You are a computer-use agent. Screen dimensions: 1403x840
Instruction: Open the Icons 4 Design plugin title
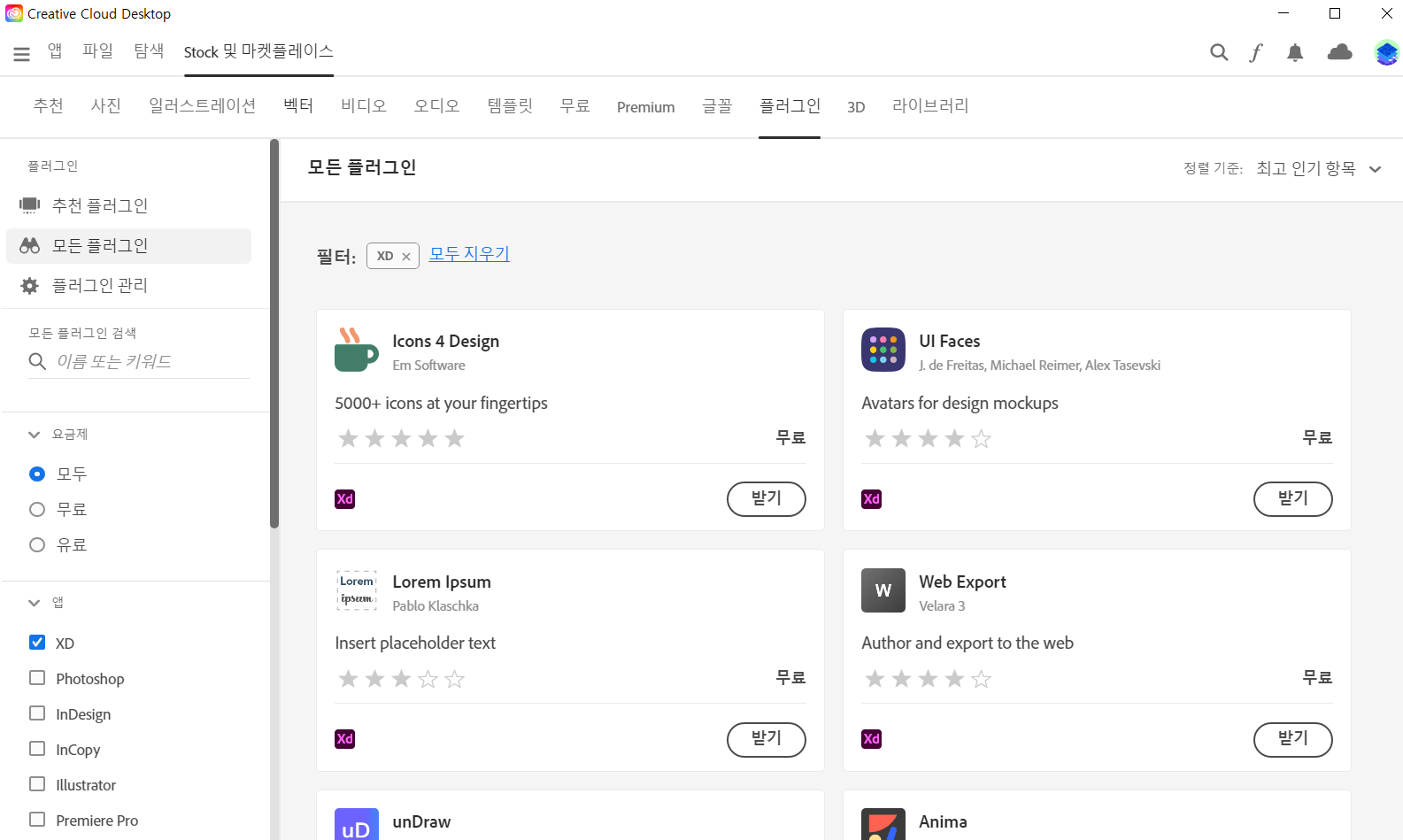tap(446, 342)
